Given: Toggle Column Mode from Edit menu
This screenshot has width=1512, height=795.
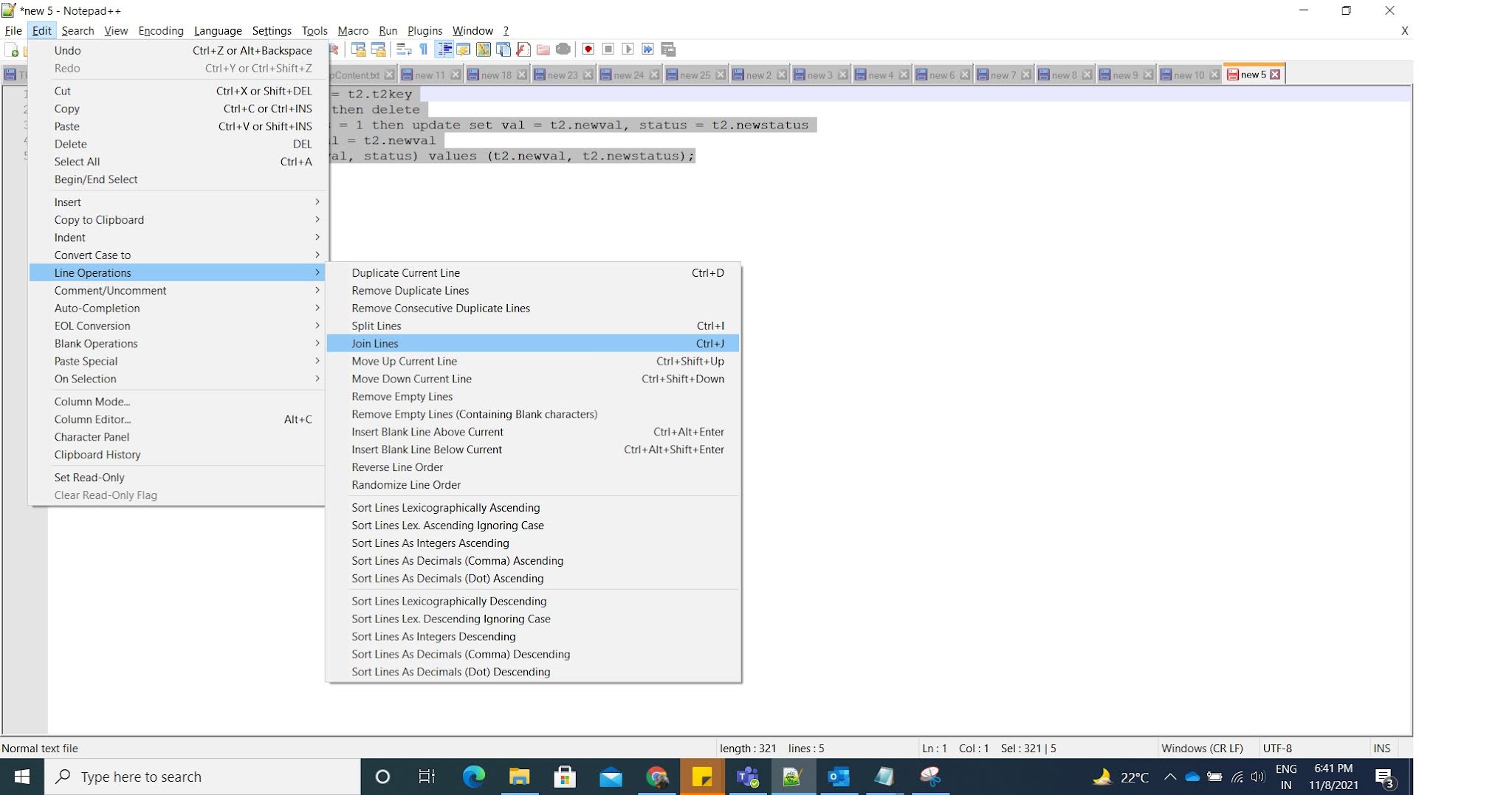Looking at the screenshot, I should click(93, 402).
